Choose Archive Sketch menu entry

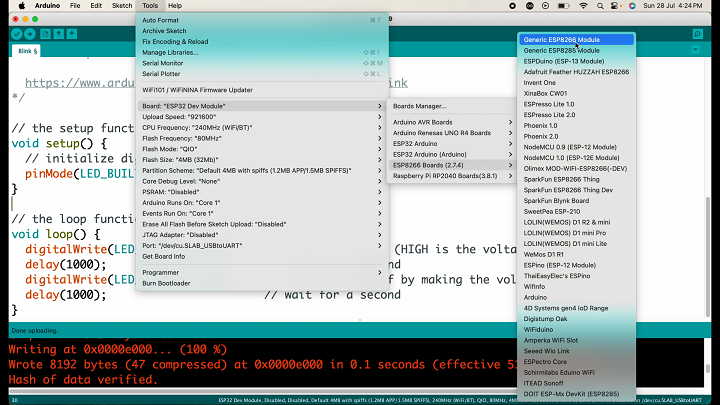pos(262,31)
